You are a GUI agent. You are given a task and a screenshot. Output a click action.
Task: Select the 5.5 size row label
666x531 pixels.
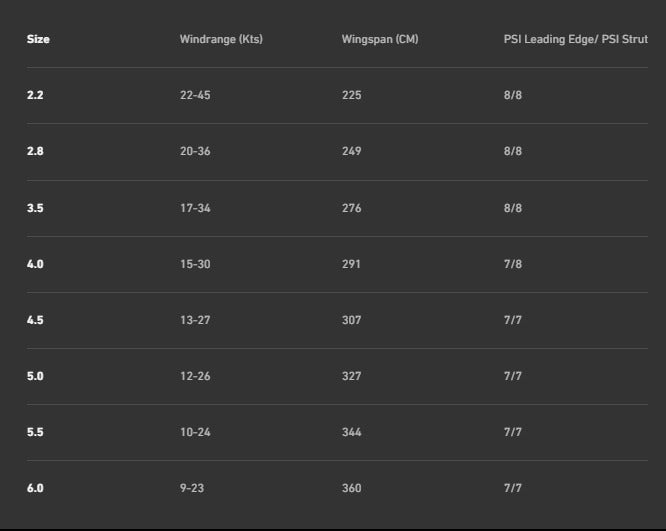pyautogui.click(x=35, y=432)
